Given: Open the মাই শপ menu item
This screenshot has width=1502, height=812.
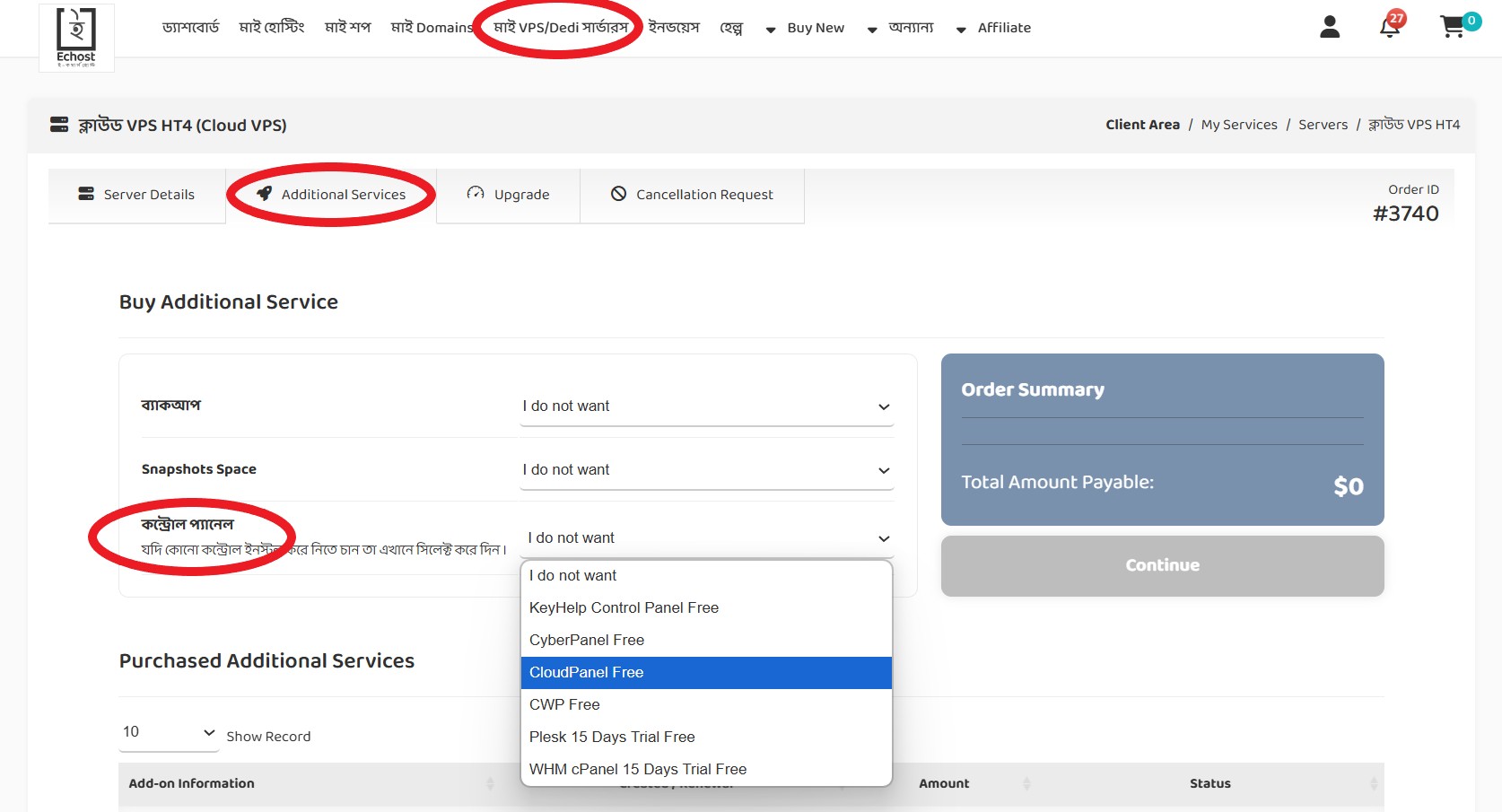Looking at the screenshot, I should (348, 28).
